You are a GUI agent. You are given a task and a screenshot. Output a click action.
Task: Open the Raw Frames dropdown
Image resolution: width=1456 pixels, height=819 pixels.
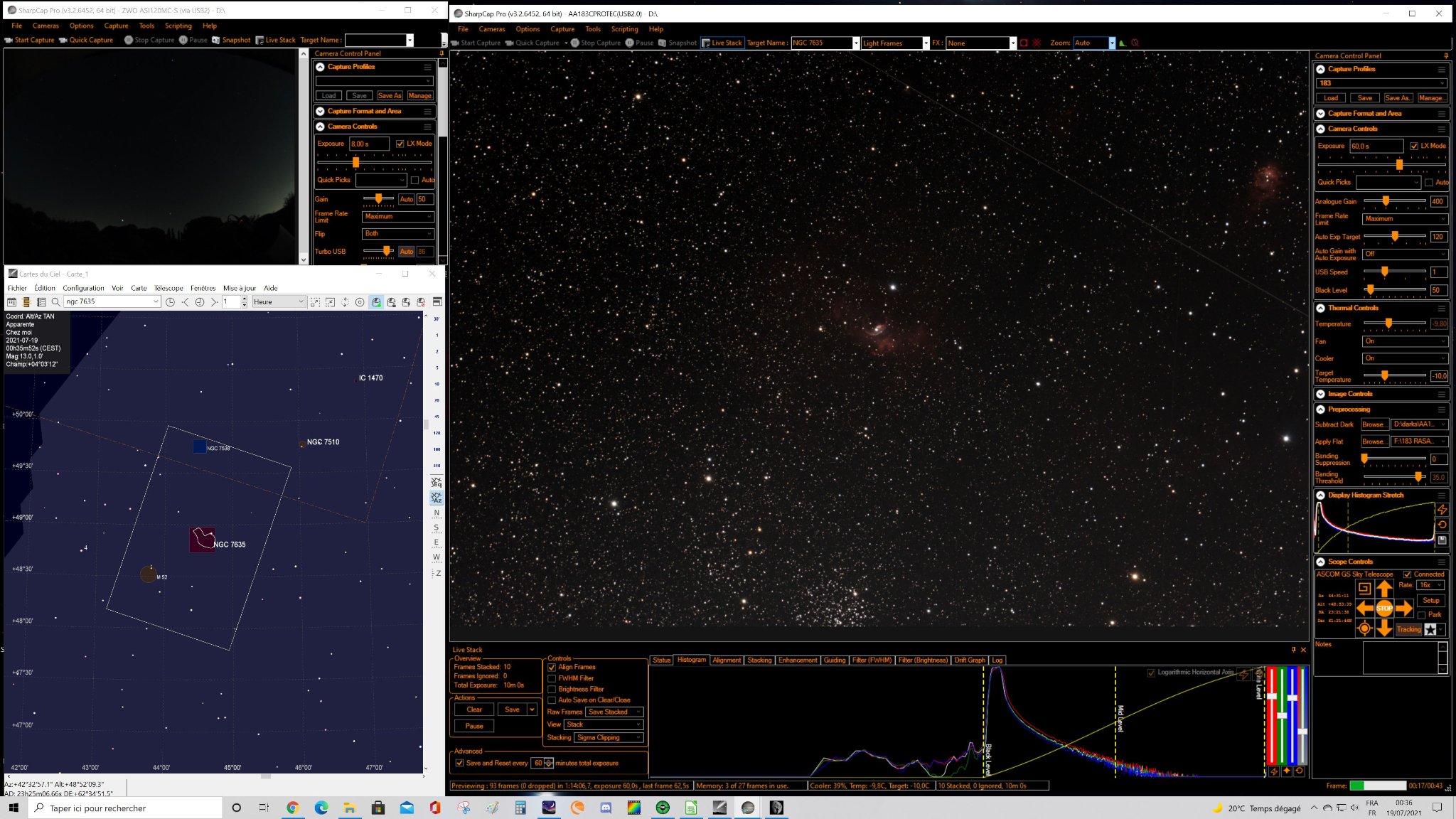[615, 712]
